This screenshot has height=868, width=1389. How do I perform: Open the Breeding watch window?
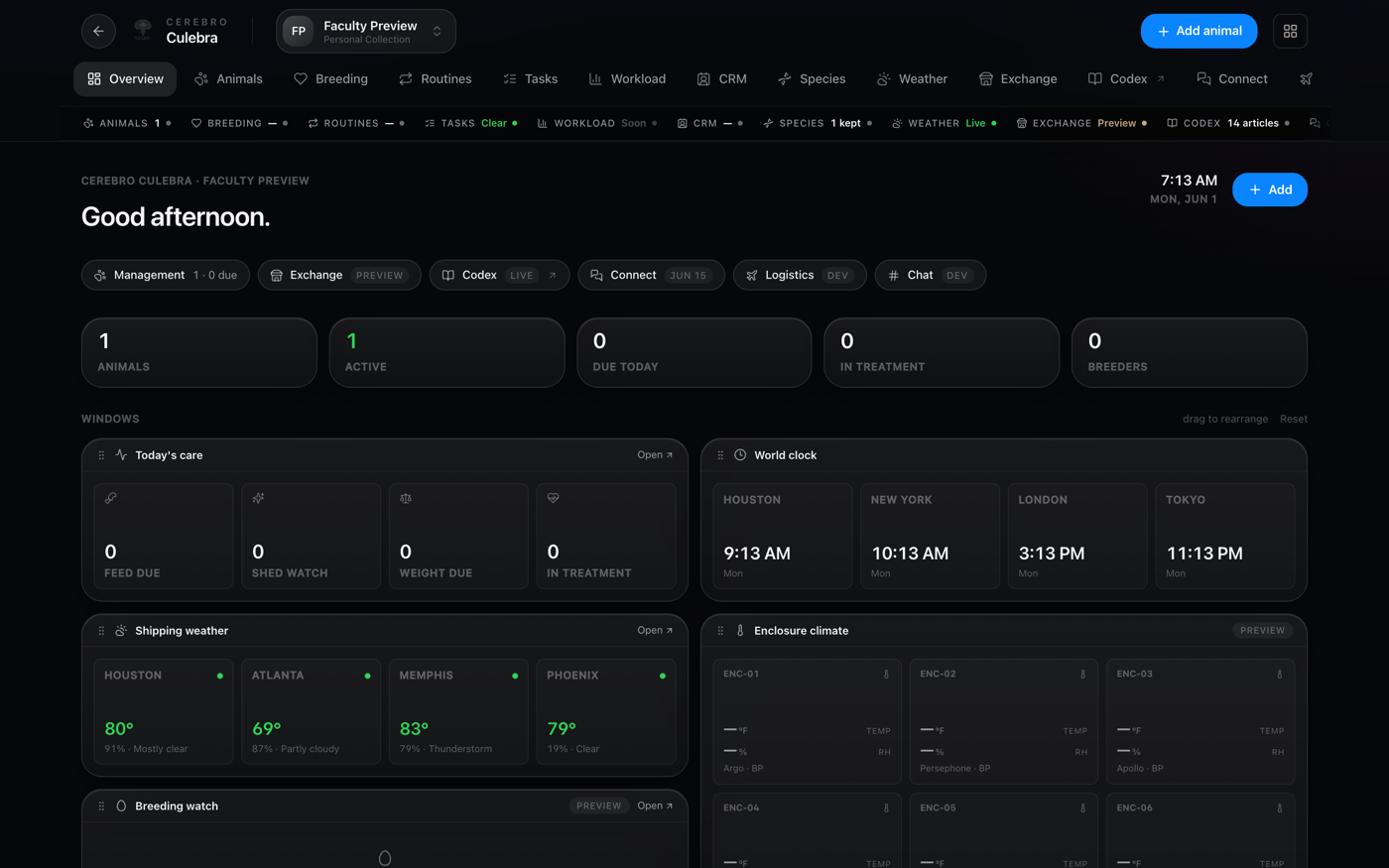pyautogui.click(x=655, y=806)
